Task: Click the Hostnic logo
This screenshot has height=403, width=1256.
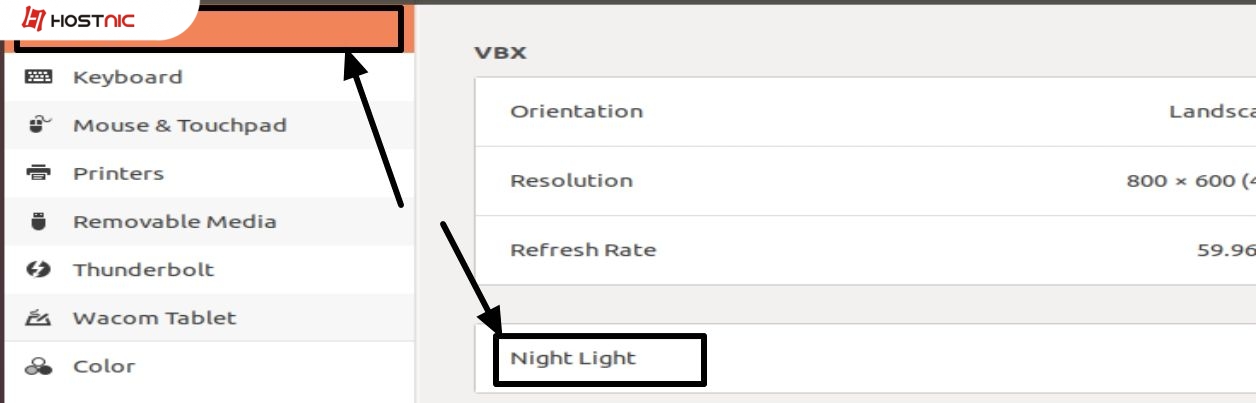Action: click(x=78, y=19)
